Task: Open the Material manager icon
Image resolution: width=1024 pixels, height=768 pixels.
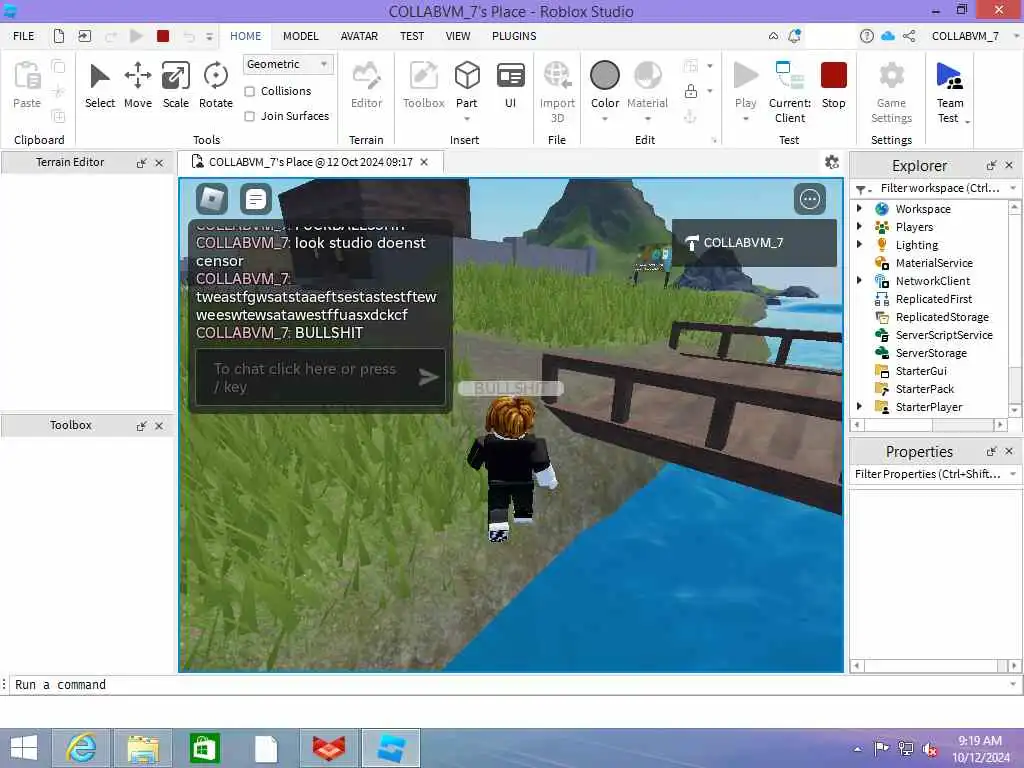Action: 647,76
